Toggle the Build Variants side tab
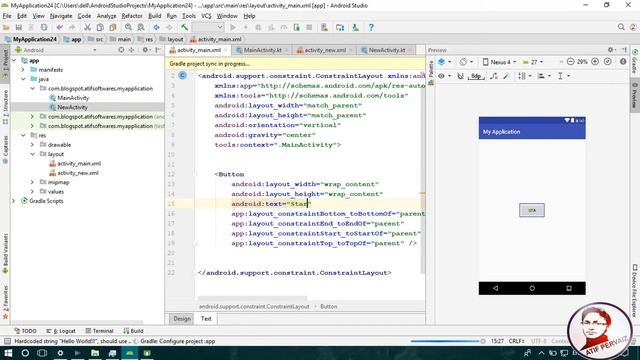 click(5, 253)
